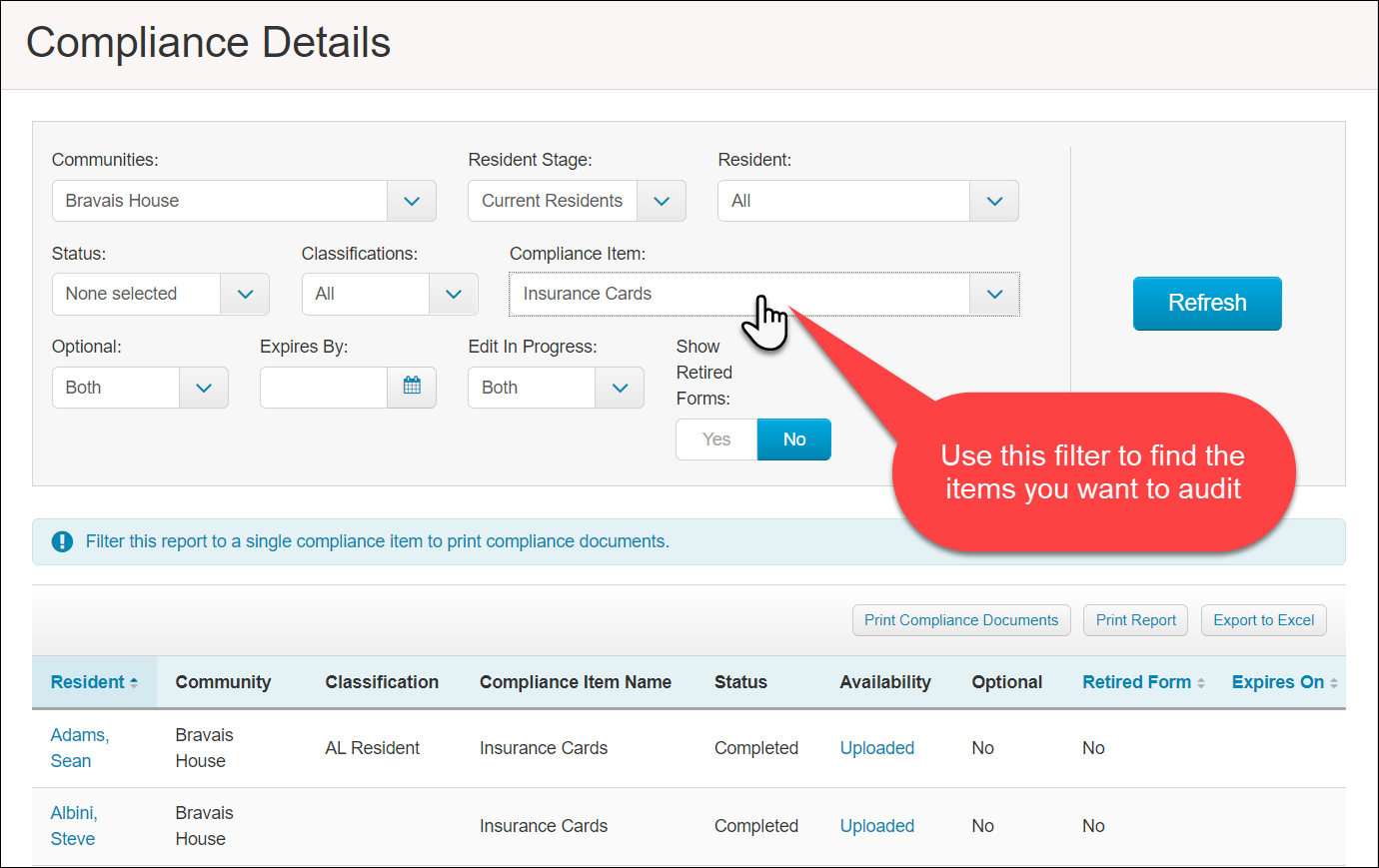Sort by the Retired Form column
The height and width of the screenshot is (868, 1379).
[1143, 682]
